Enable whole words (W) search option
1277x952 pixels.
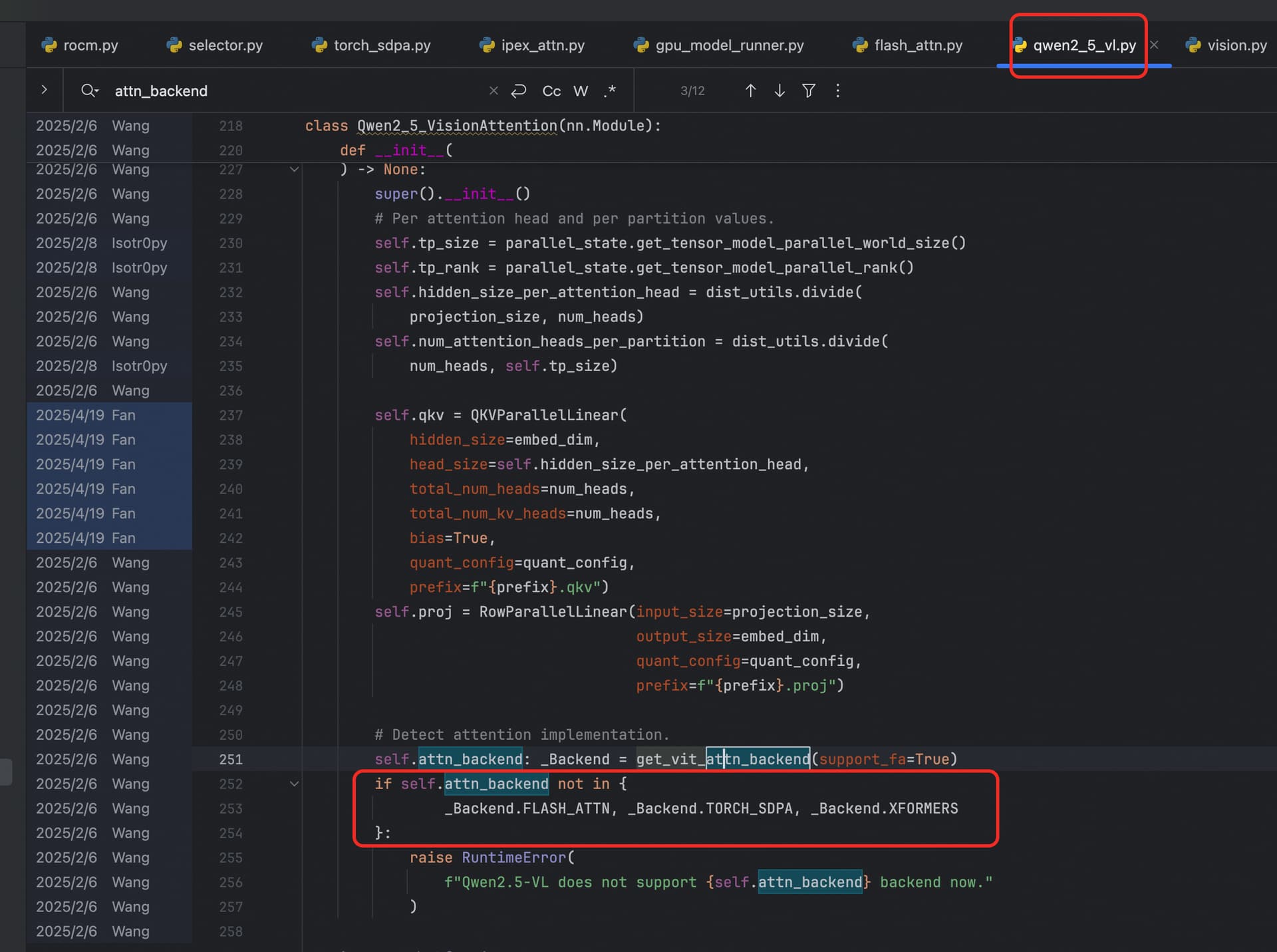coord(580,90)
